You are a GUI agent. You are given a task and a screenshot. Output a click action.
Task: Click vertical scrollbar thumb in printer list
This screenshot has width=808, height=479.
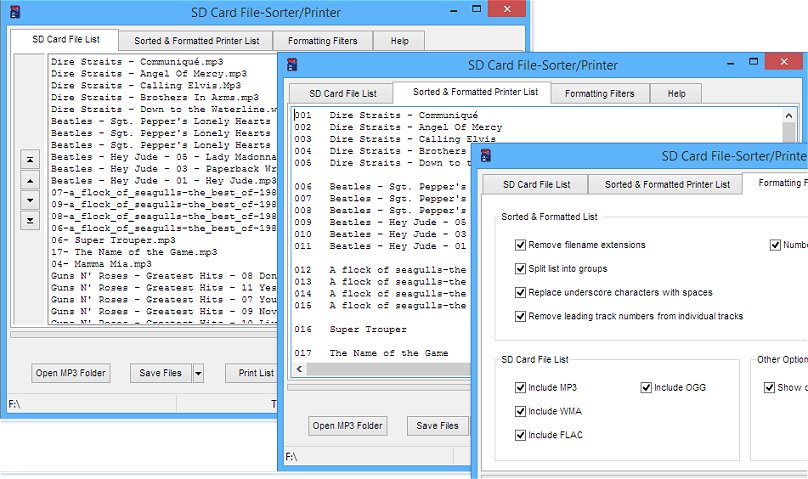point(789,135)
